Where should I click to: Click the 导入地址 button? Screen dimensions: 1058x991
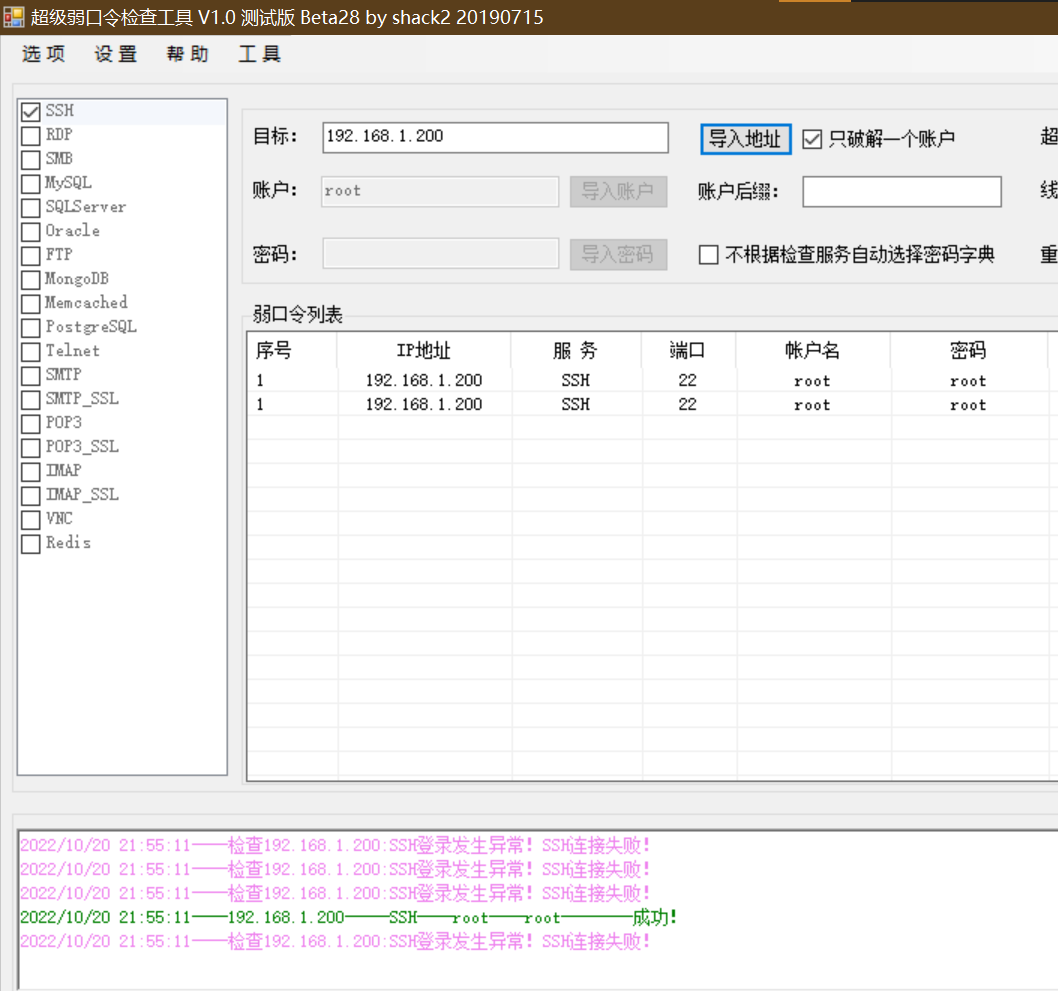(746, 139)
